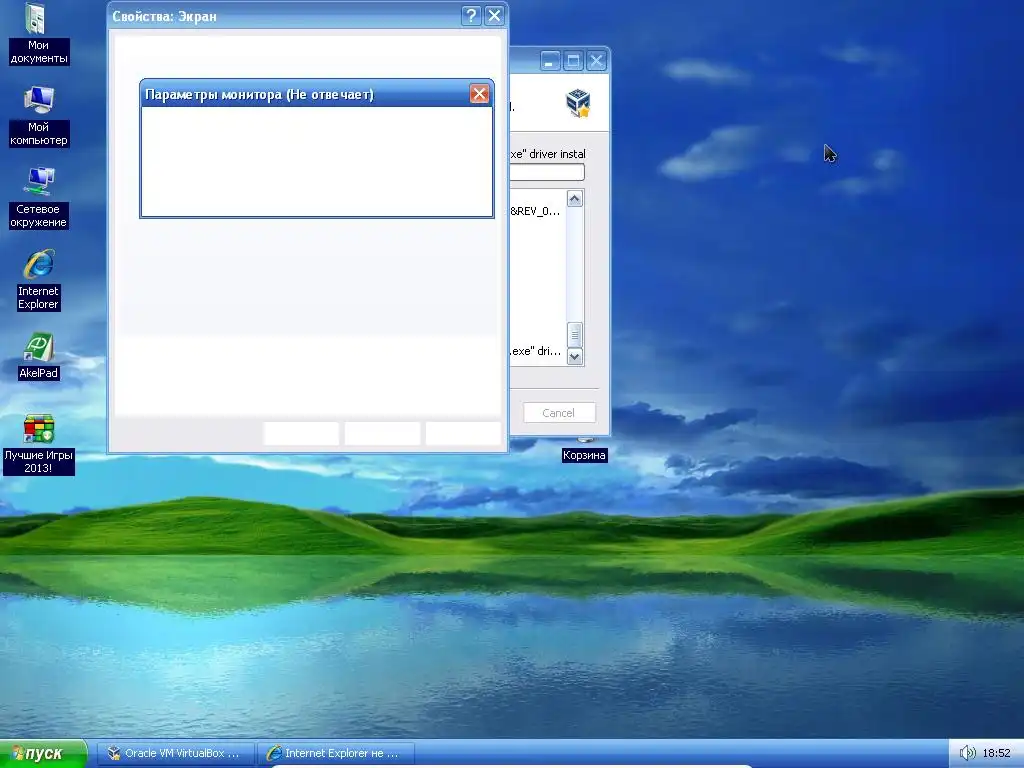Select the Сетевое окружение desktop icon
This screenshot has width=1024, height=768.
39,198
